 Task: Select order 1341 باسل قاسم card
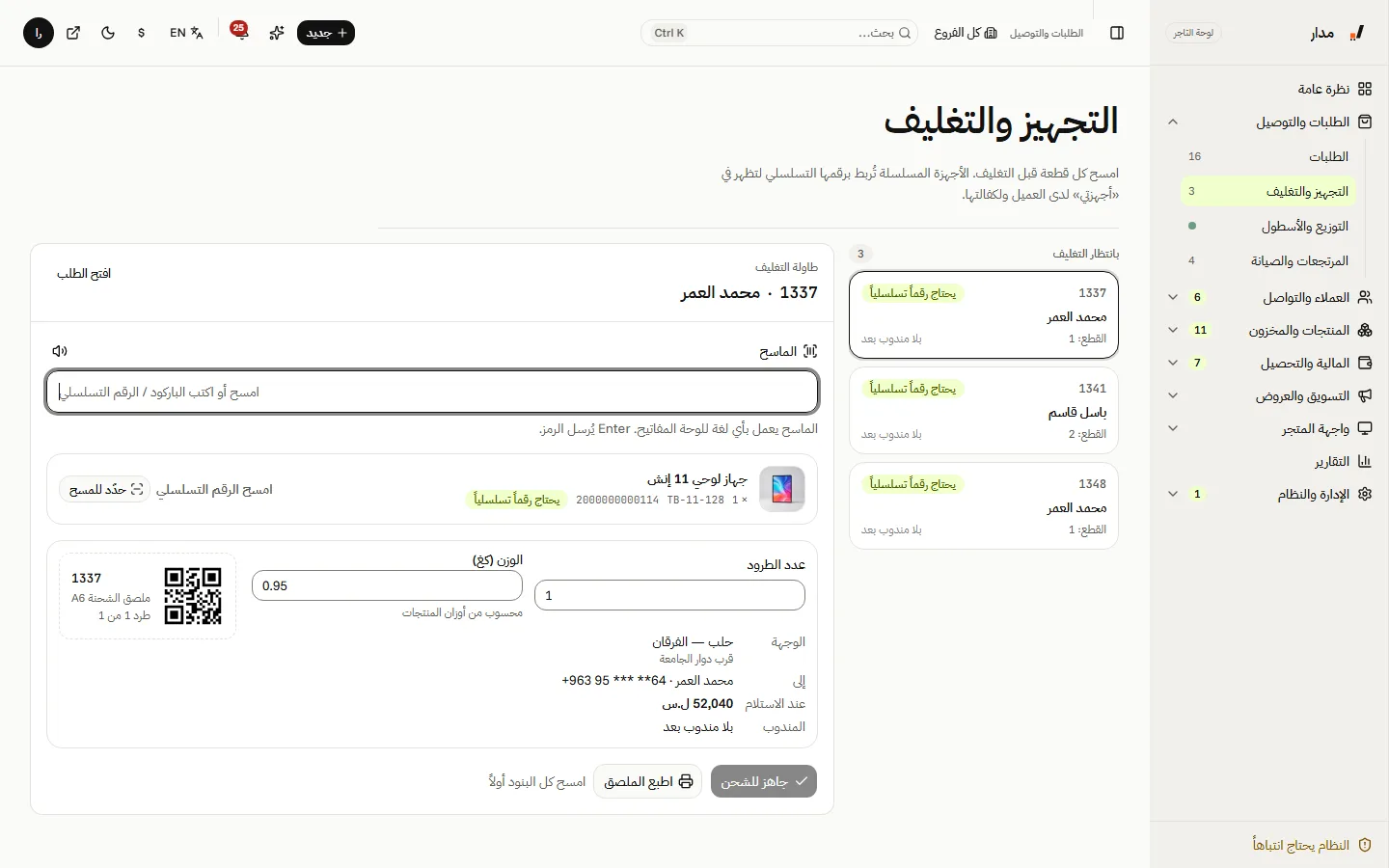pos(984,411)
